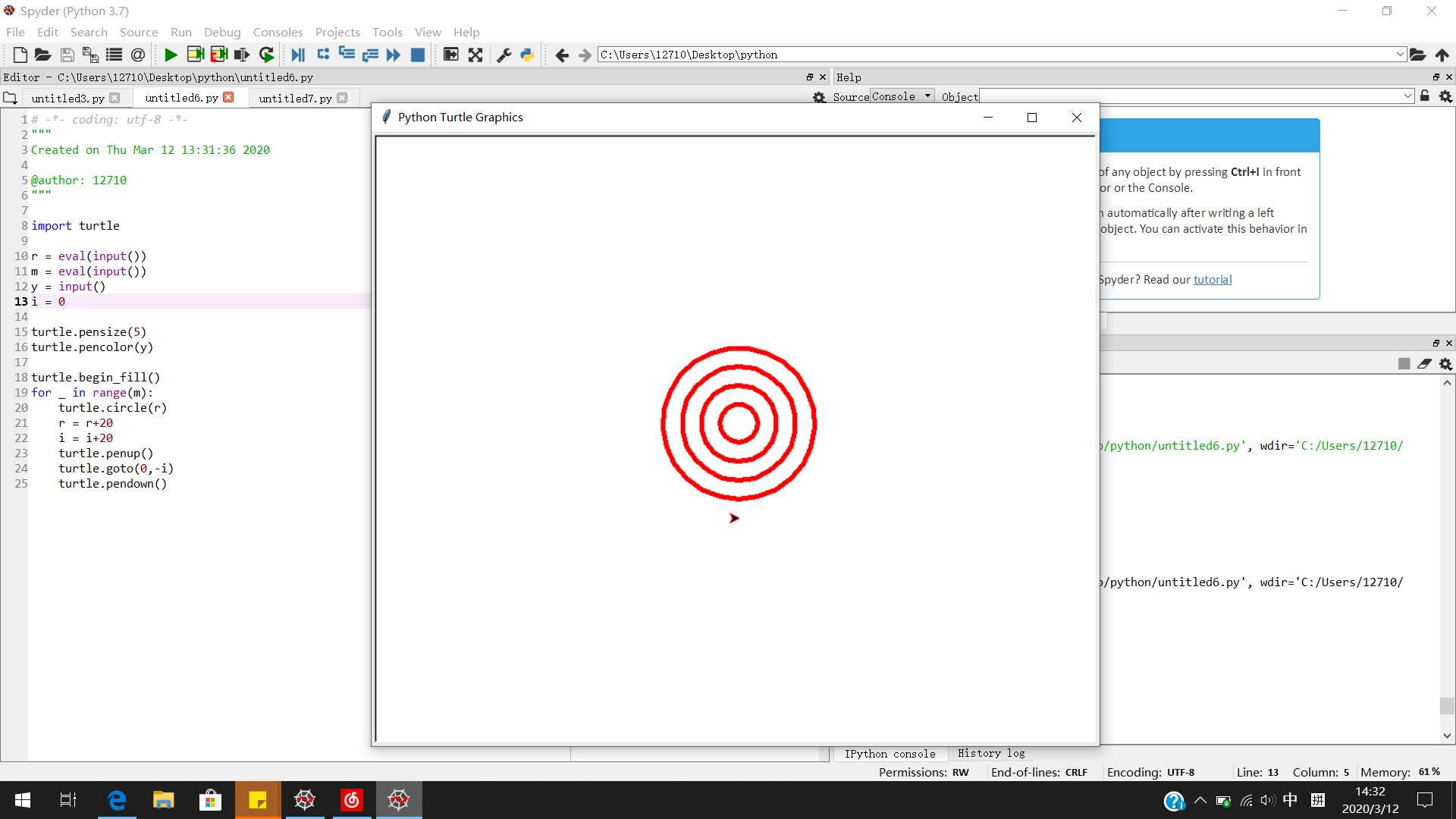This screenshot has height=819, width=1456.
Task: Browse working directory folder icon
Action: [x=1417, y=55]
